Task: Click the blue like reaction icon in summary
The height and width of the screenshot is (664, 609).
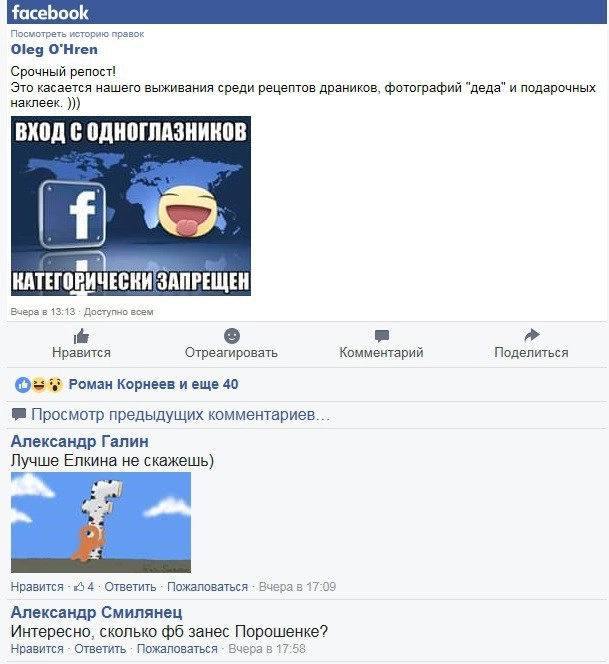Action: point(22,385)
